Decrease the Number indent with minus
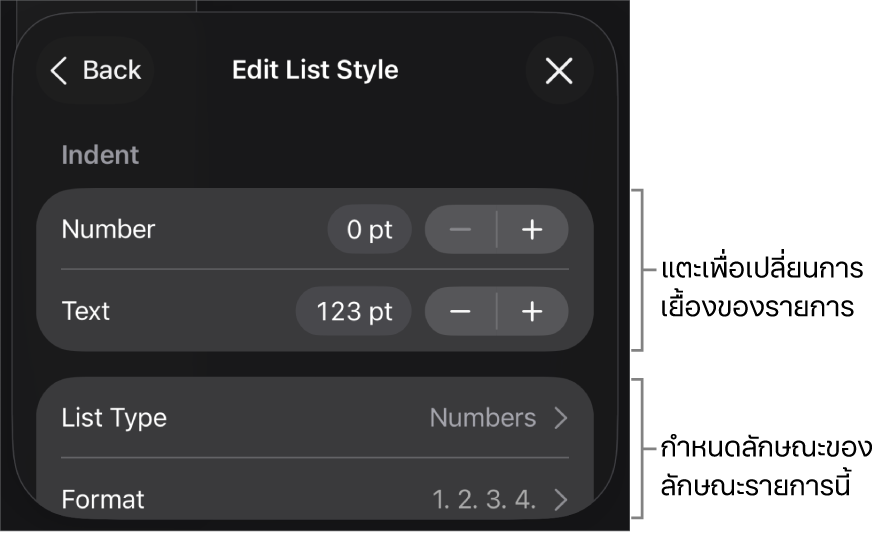Image resolution: width=884 pixels, height=537 pixels. tap(460, 230)
